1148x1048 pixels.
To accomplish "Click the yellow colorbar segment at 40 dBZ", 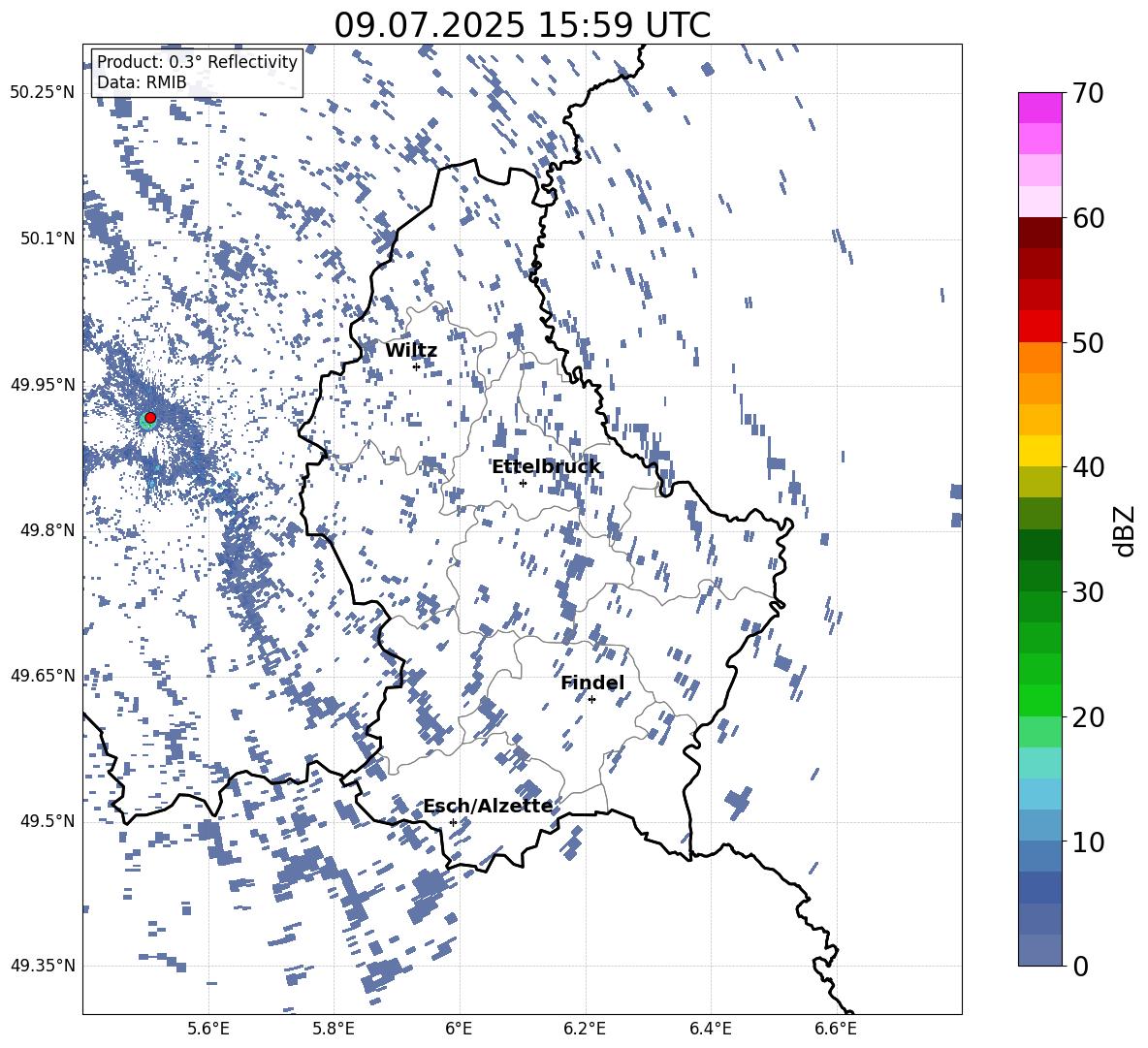I will (x=1039, y=451).
